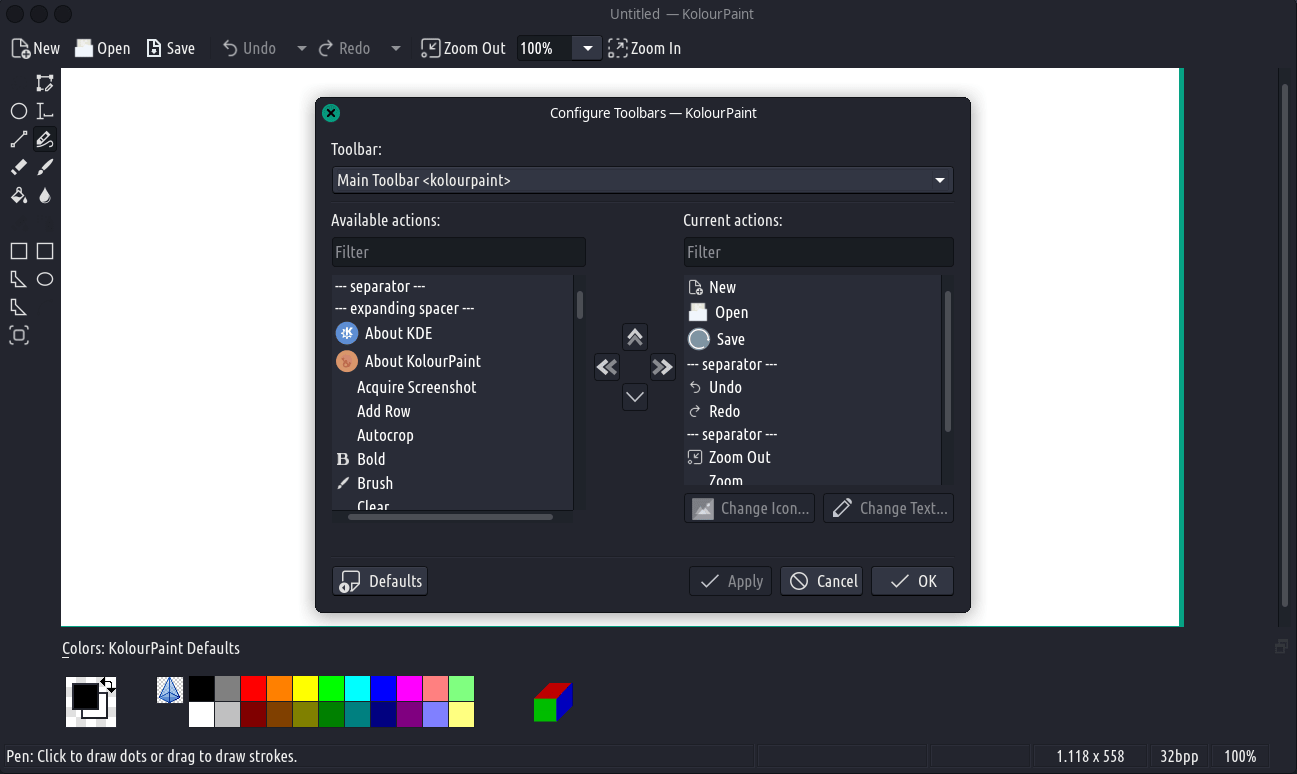Select Zoom Out in Current actions list

[x=812, y=457]
